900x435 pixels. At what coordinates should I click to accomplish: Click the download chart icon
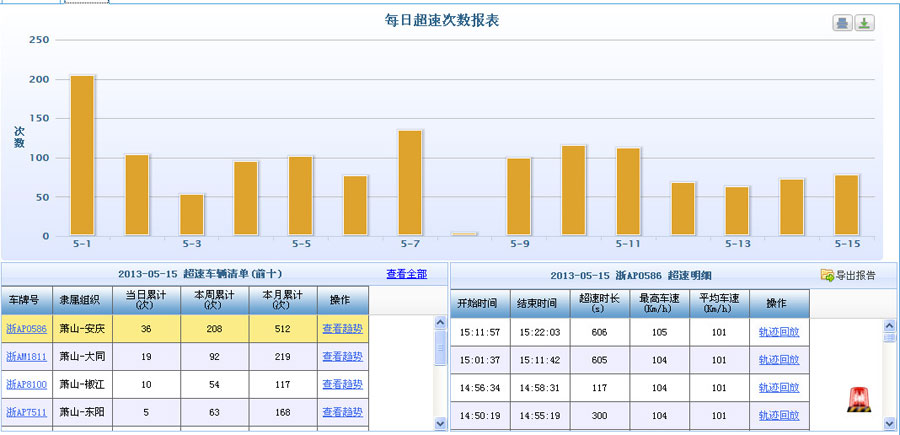[864, 23]
